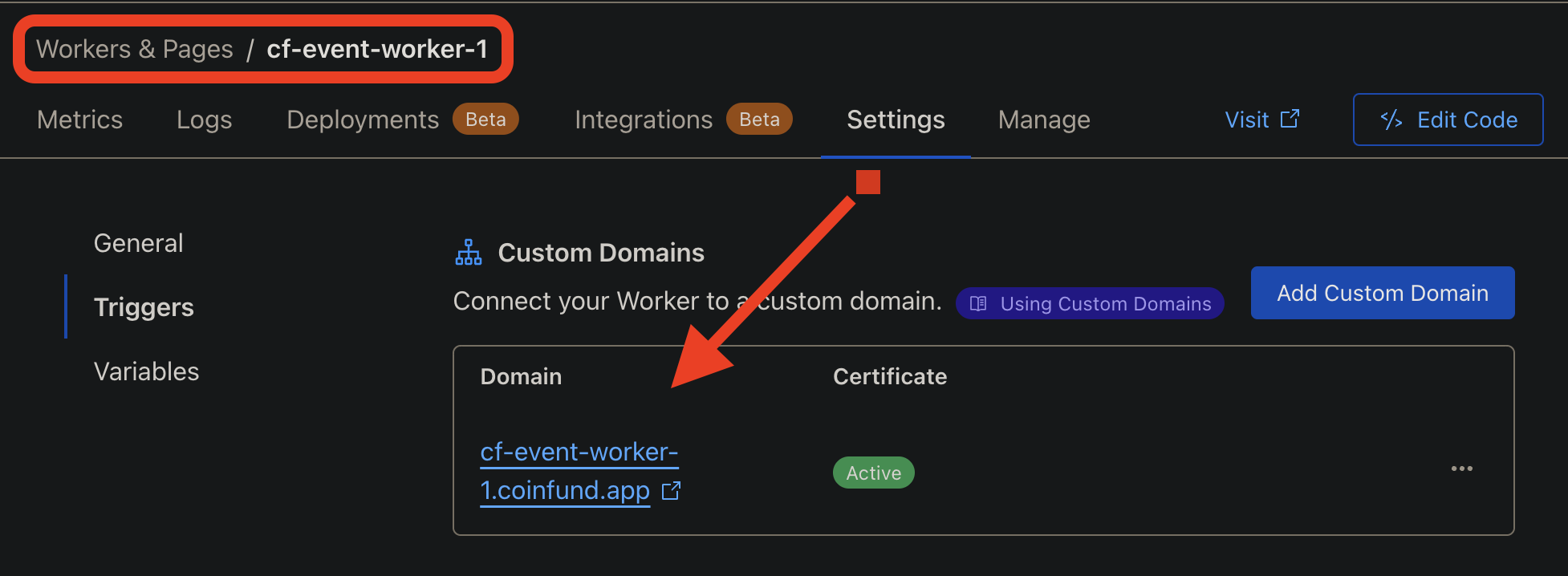Screen dimensions: 1568x576
Task: Click the external link icon beside Visit
Action: 1290,119
